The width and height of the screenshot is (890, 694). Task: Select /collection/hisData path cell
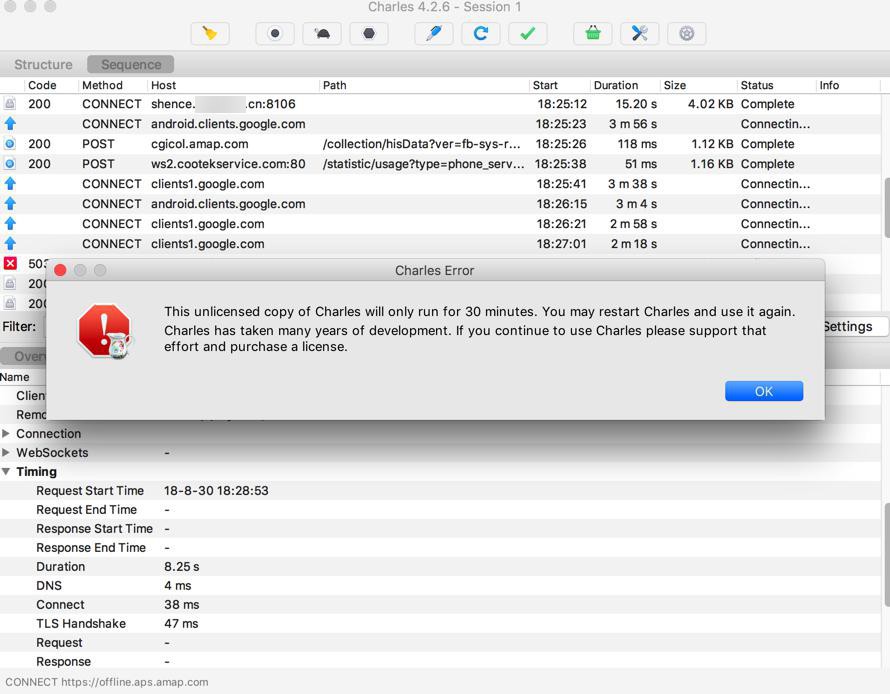421,144
